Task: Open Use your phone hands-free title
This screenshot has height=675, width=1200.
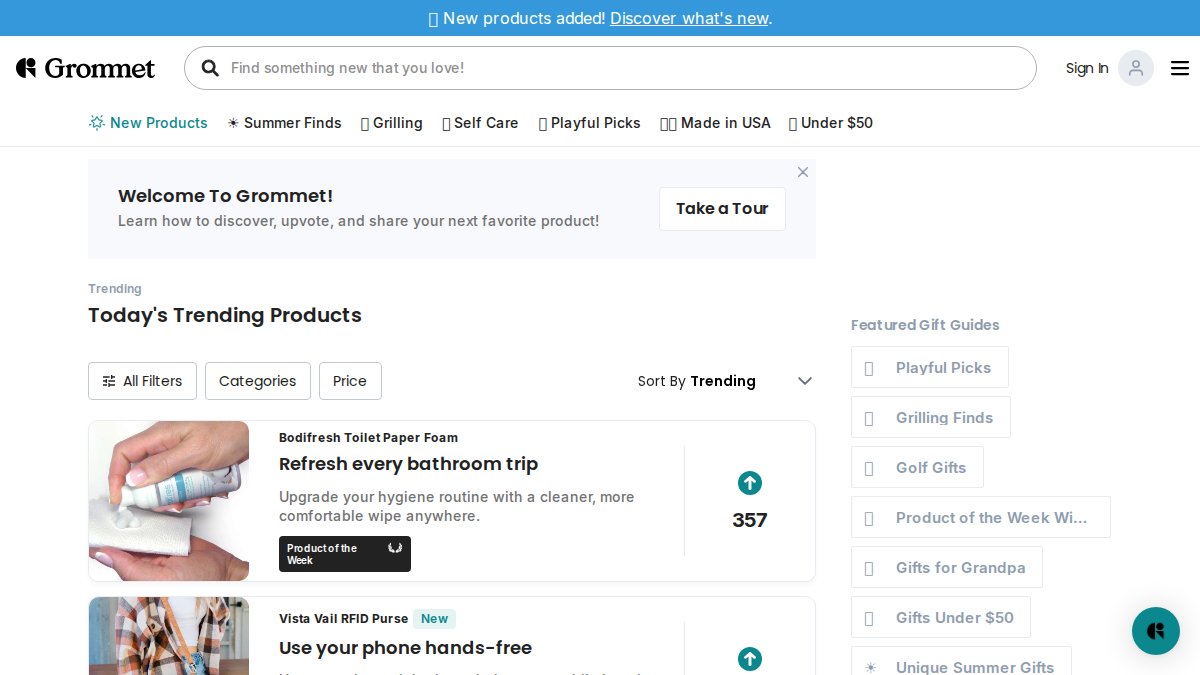Action: click(405, 648)
